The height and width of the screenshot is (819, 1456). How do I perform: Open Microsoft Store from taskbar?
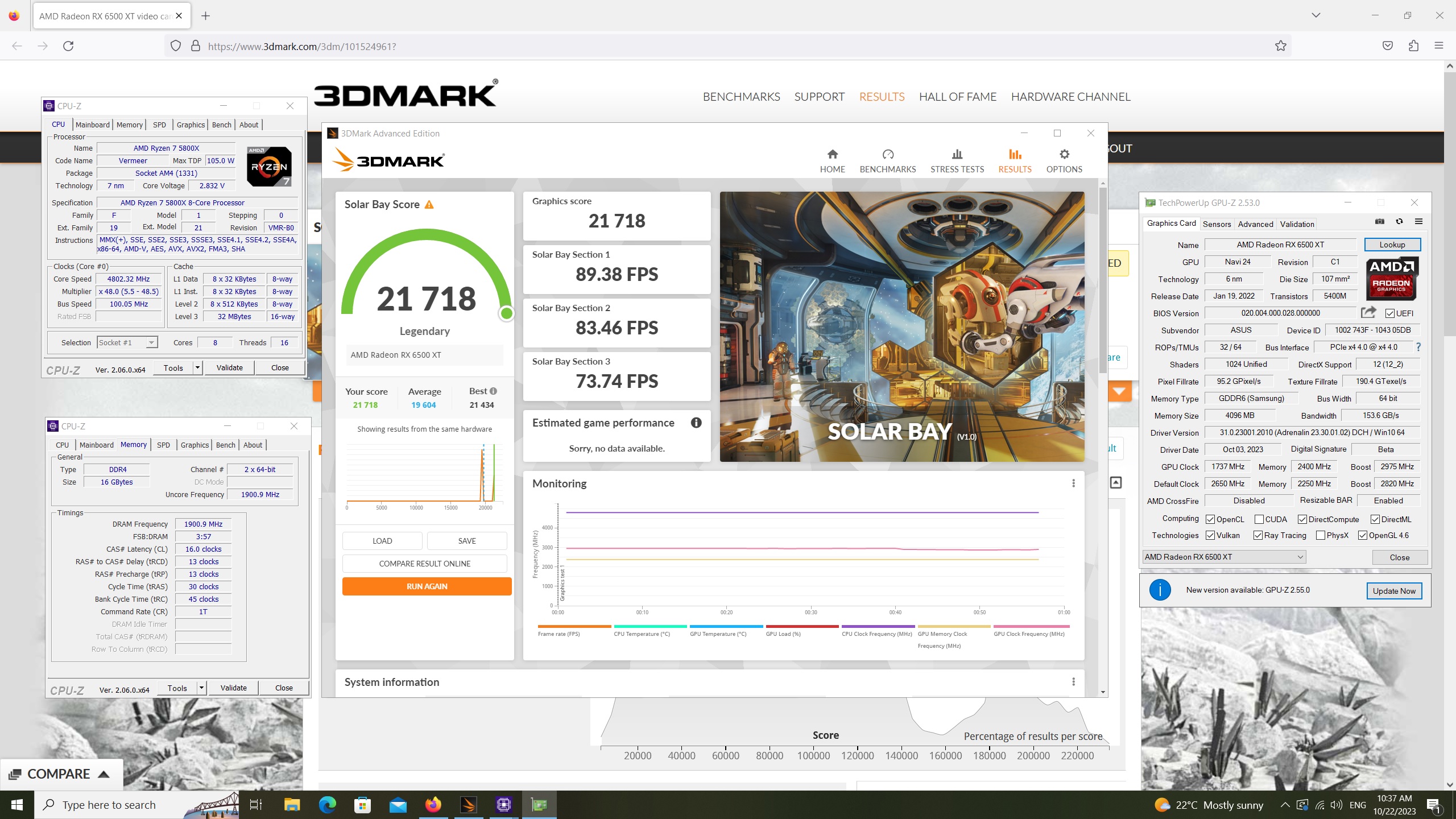coord(362,804)
